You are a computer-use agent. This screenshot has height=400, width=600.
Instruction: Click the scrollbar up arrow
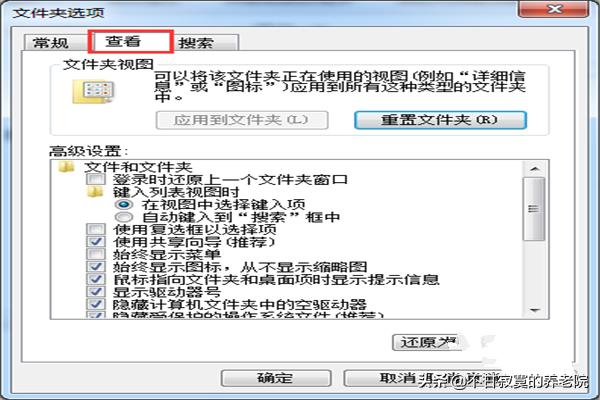535,169
